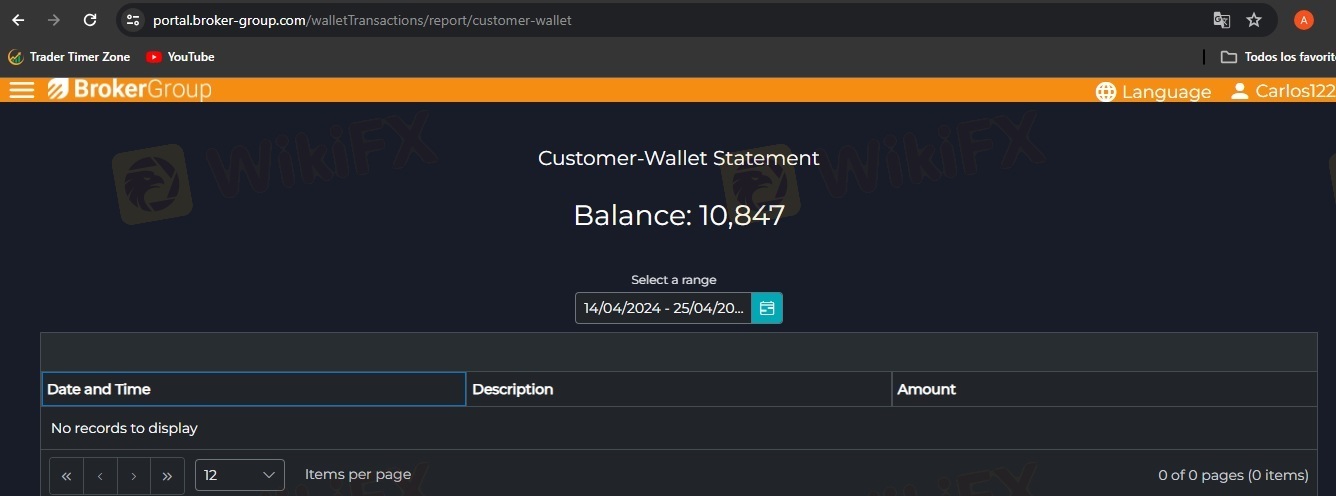Open the Language selector
The height and width of the screenshot is (496, 1336).
(1153, 92)
